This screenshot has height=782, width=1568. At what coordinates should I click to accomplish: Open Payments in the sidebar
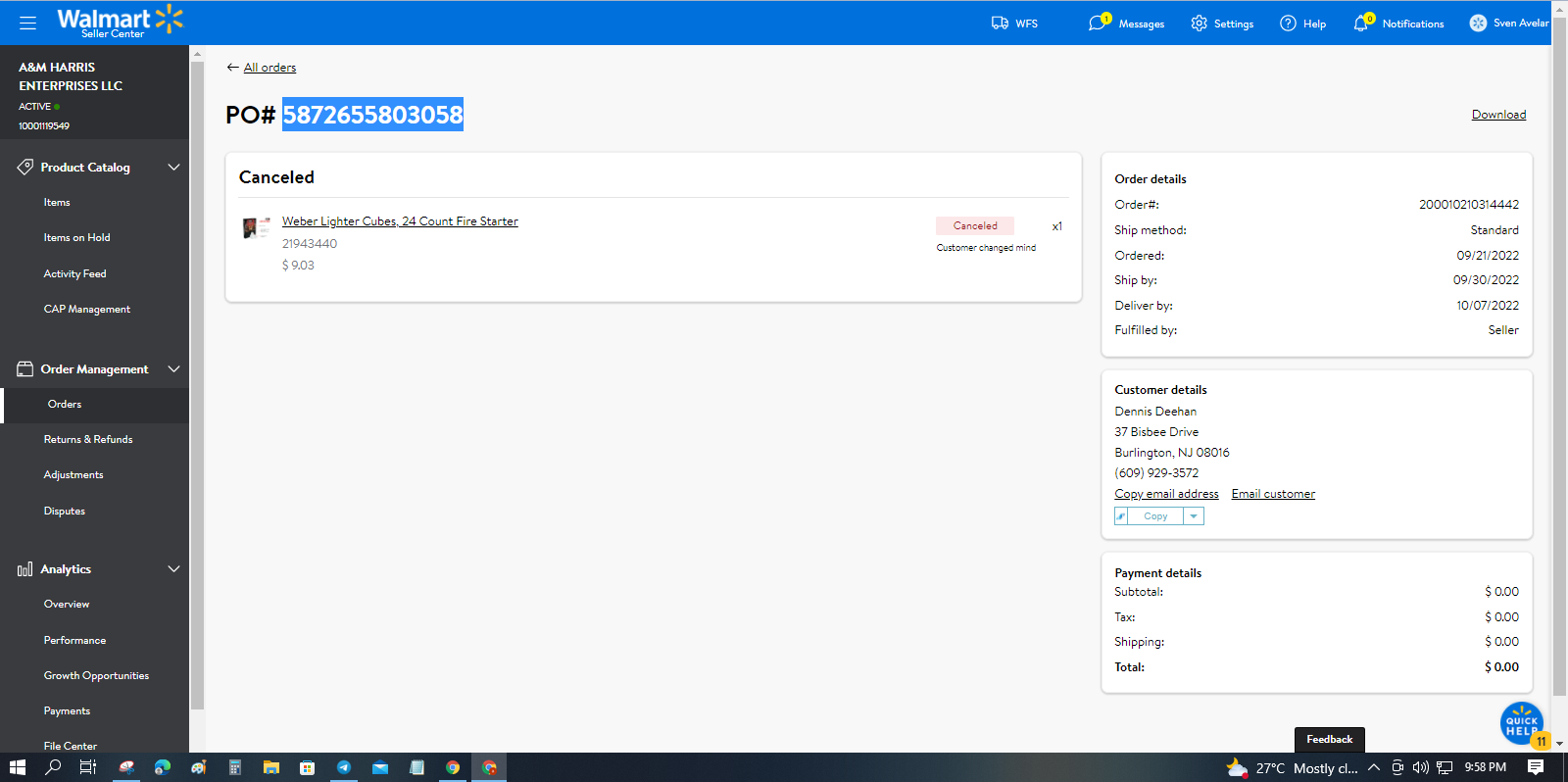point(67,711)
